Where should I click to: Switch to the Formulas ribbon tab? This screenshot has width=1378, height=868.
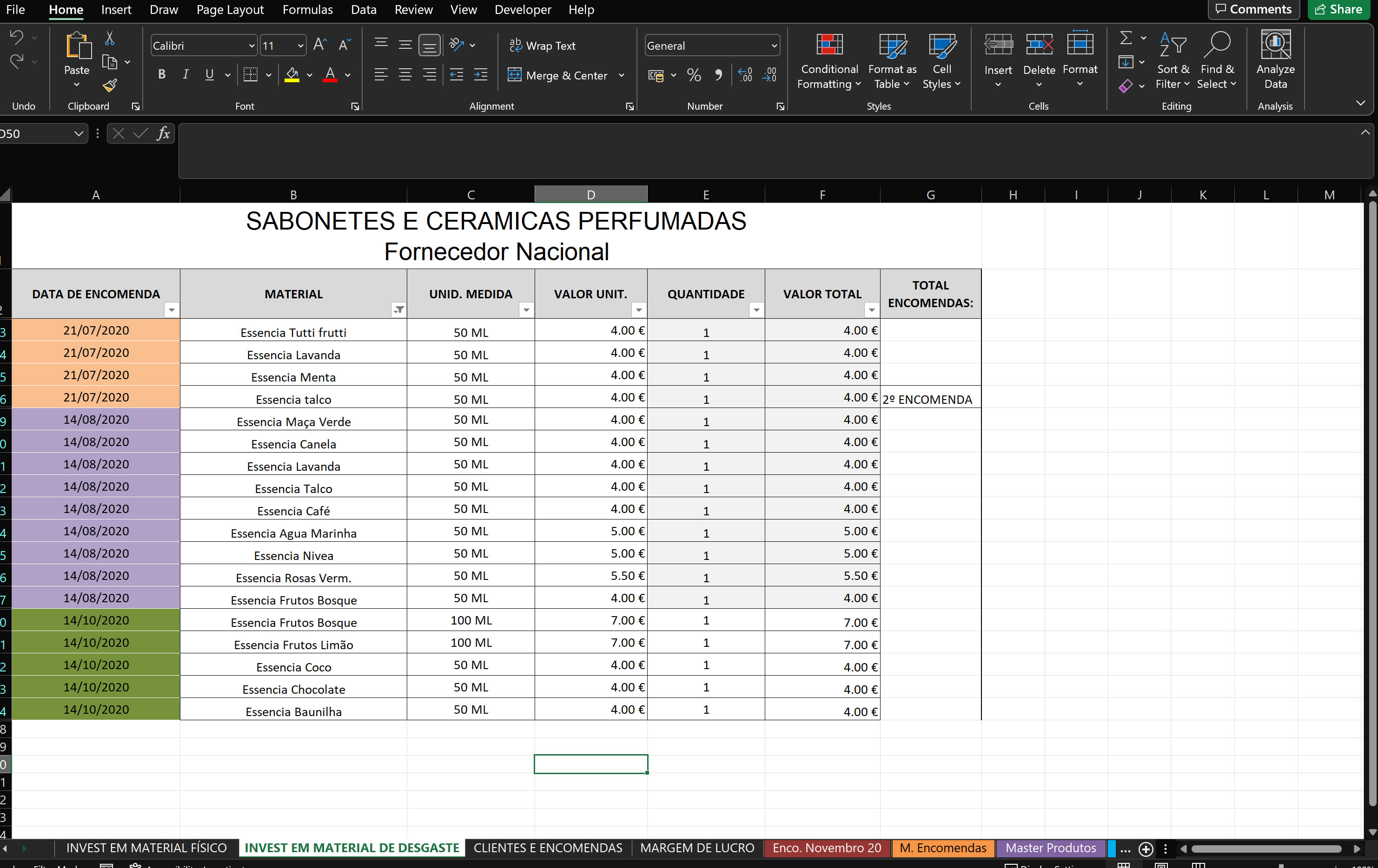307,9
